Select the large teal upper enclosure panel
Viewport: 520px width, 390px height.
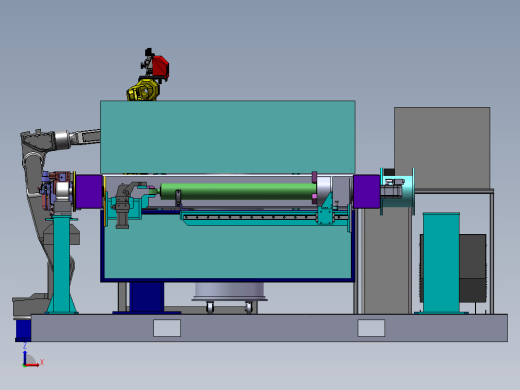click(228, 137)
